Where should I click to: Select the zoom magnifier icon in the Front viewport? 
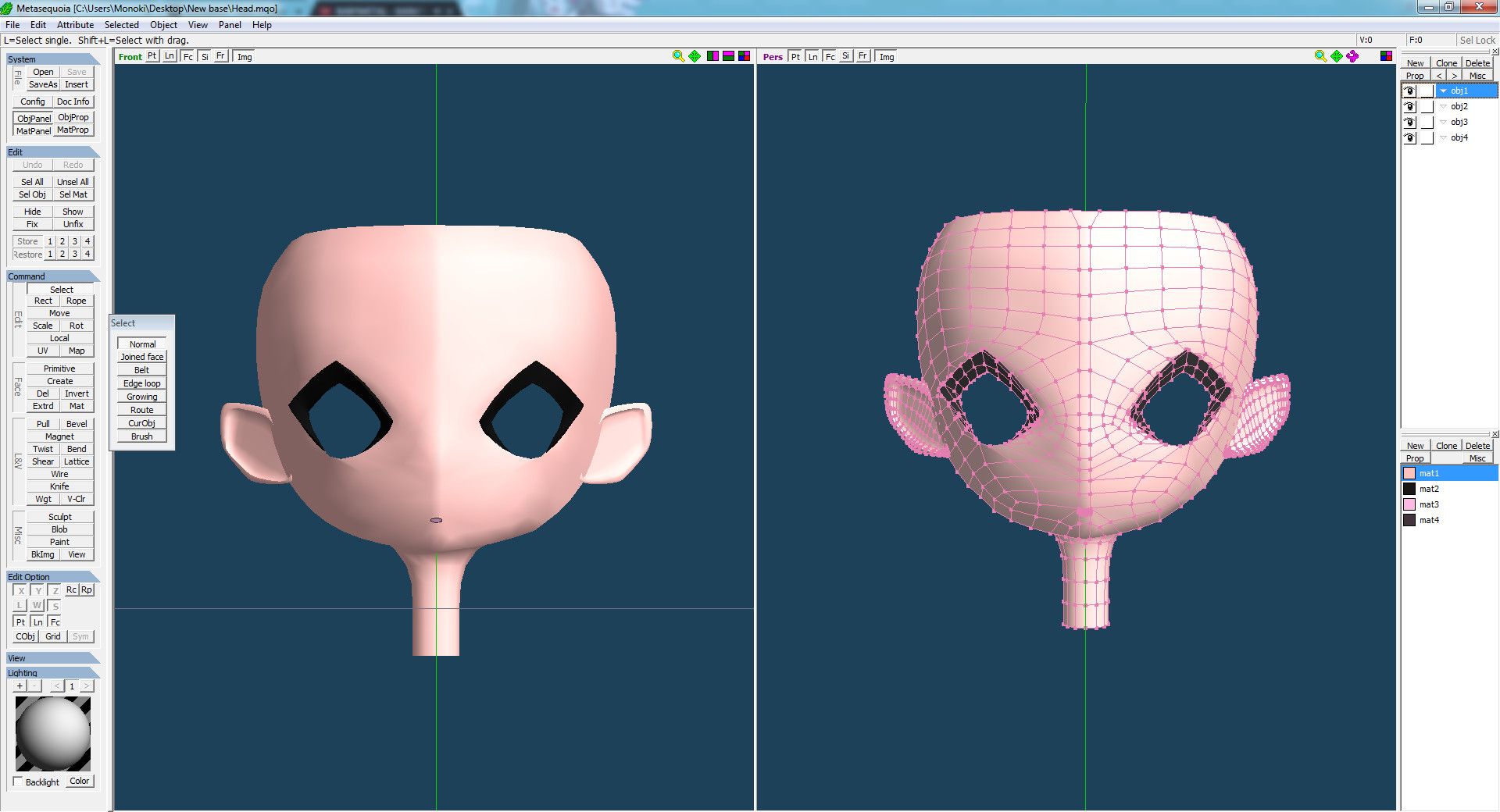pos(678,55)
